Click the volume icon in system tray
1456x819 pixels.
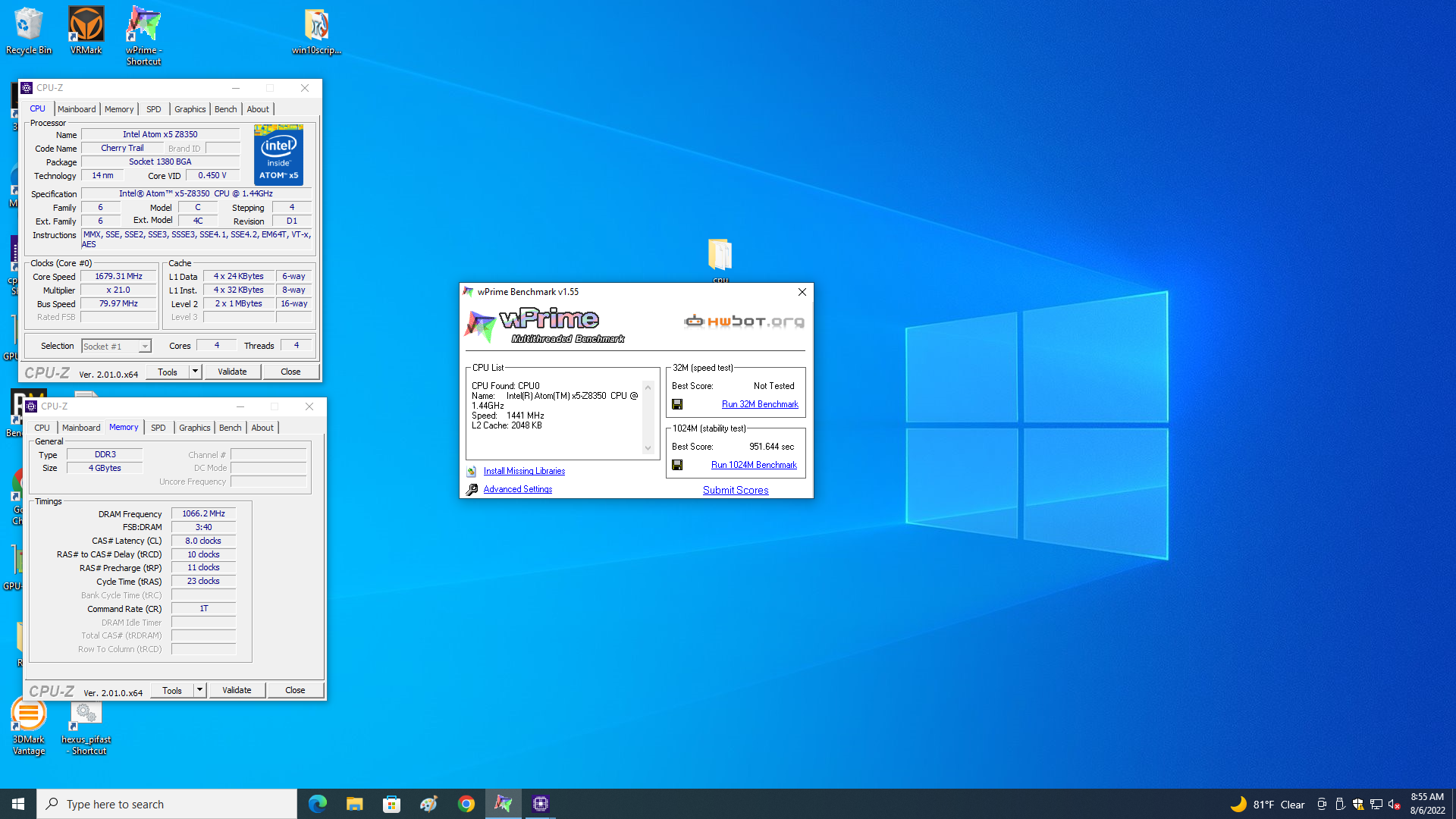pyautogui.click(x=1394, y=805)
